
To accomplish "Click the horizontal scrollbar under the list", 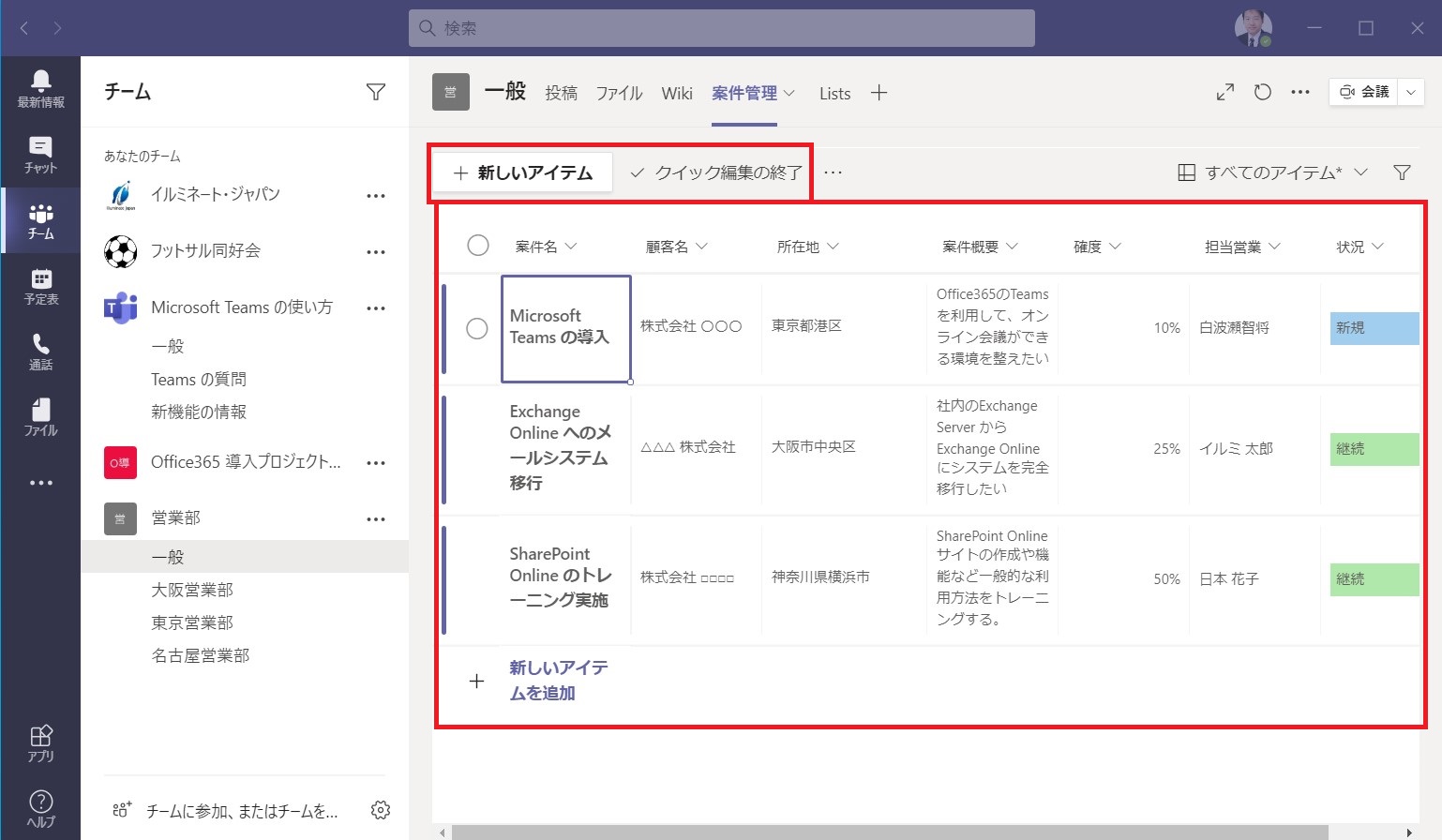I will pos(889,832).
